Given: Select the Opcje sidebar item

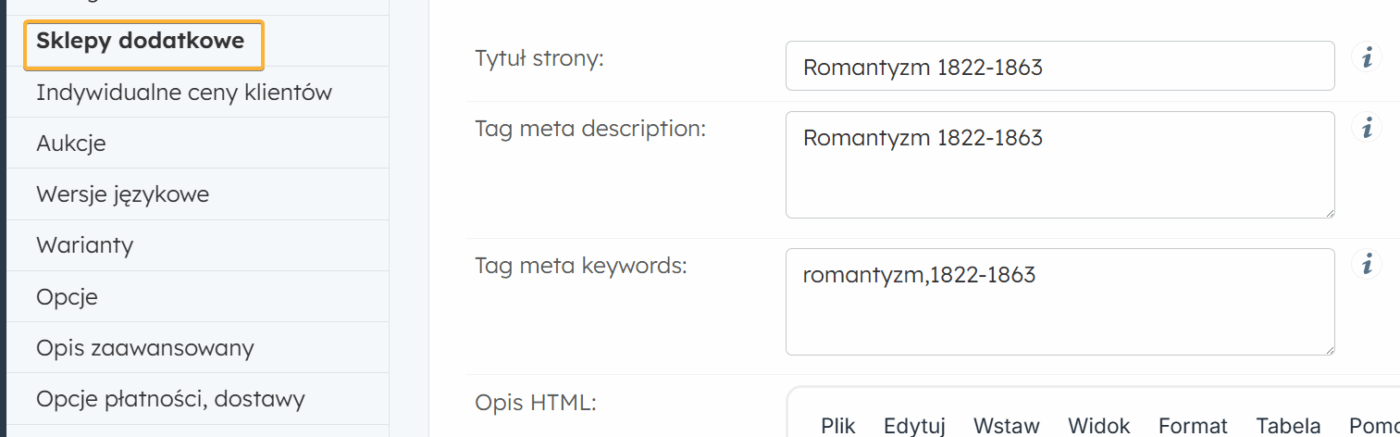Looking at the screenshot, I should pyautogui.click(x=67, y=297).
